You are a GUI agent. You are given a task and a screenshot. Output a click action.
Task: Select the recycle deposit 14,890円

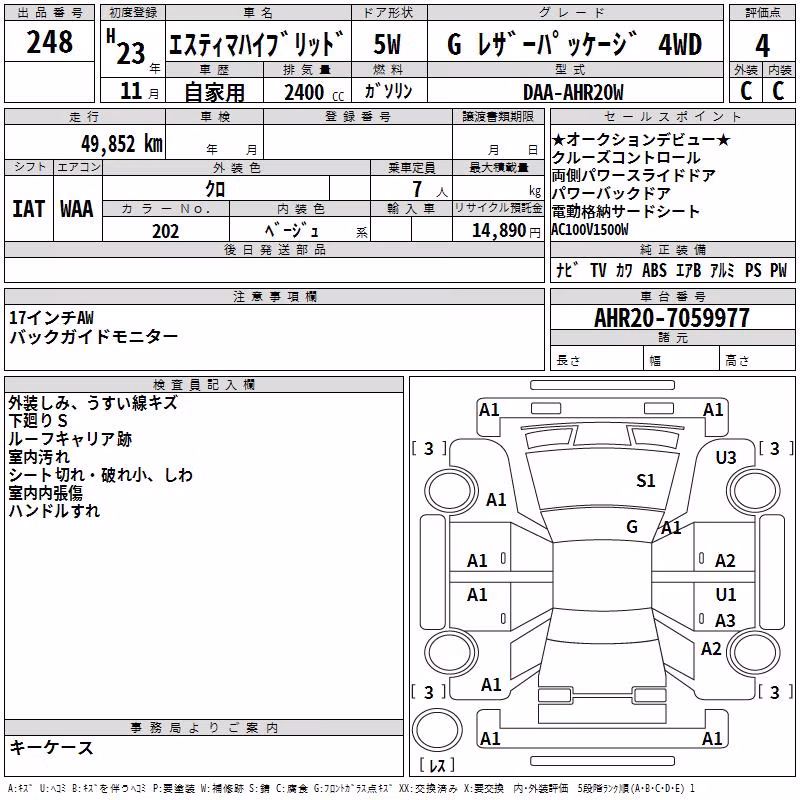click(506, 231)
